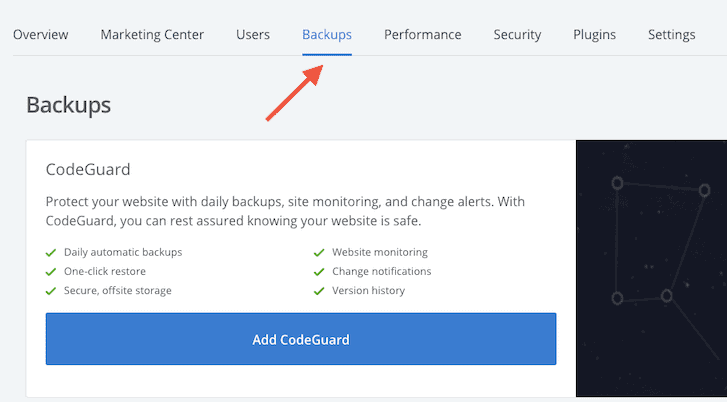Click the red arrow annotation
This screenshot has height=402, width=727.
pyautogui.click(x=294, y=93)
